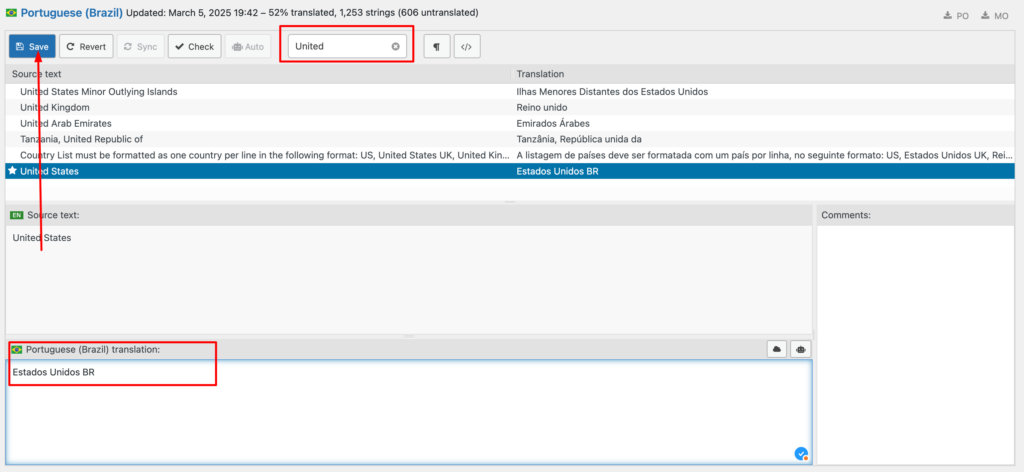Click the Brazil flag icon in the title
1024x472 pixels.
click(11, 13)
